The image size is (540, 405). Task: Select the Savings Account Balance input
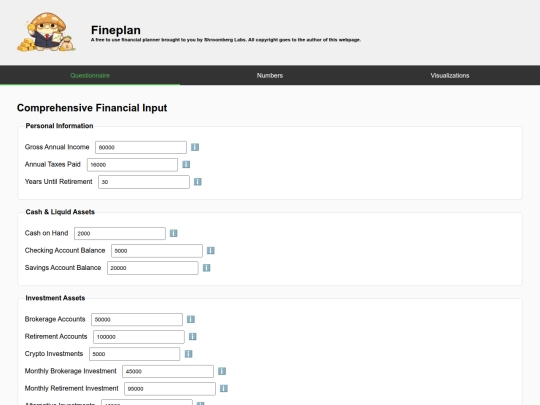click(x=153, y=268)
